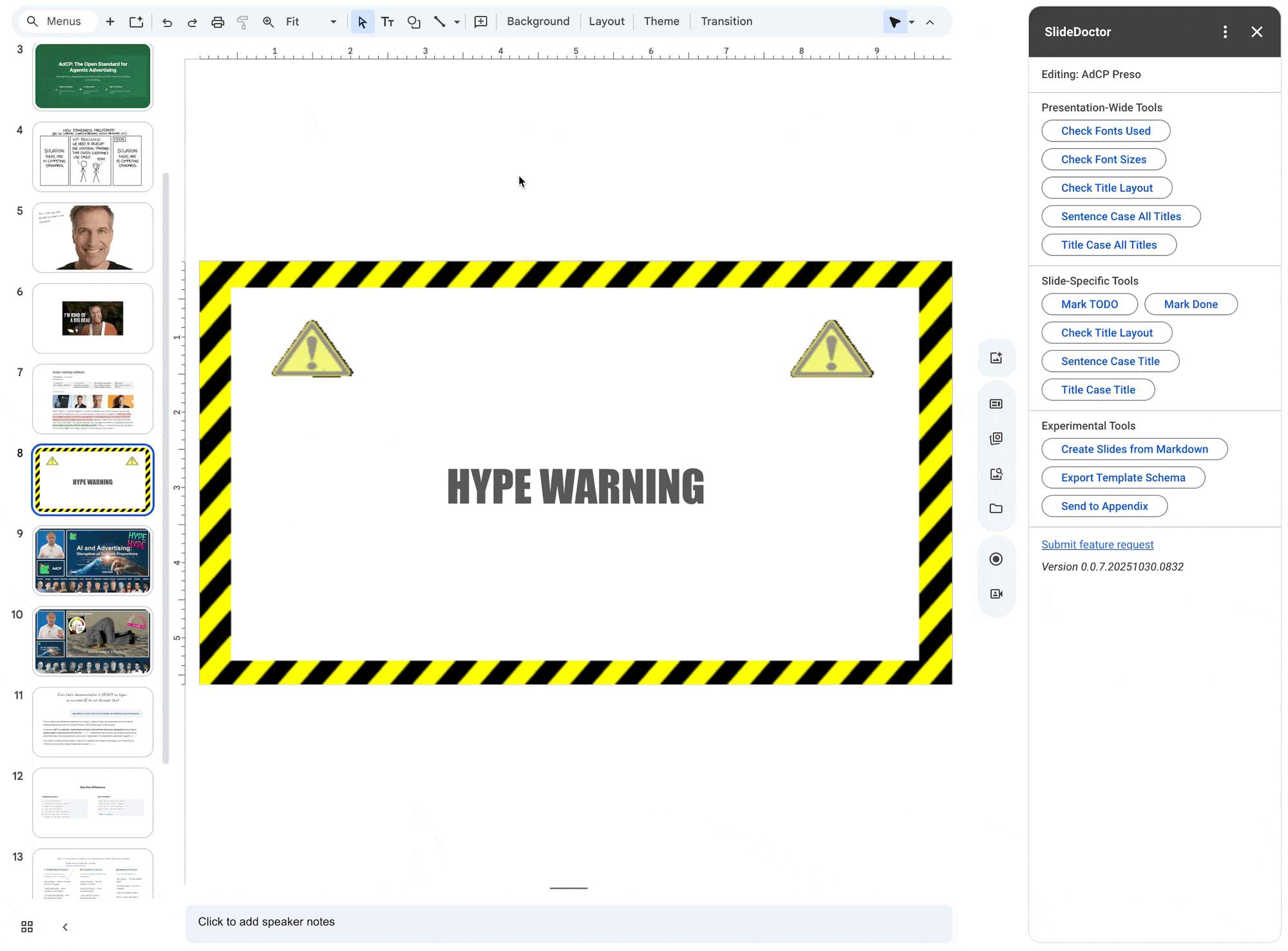Add a comment to the slide
This screenshot has width=1288, height=951.
pos(480,21)
